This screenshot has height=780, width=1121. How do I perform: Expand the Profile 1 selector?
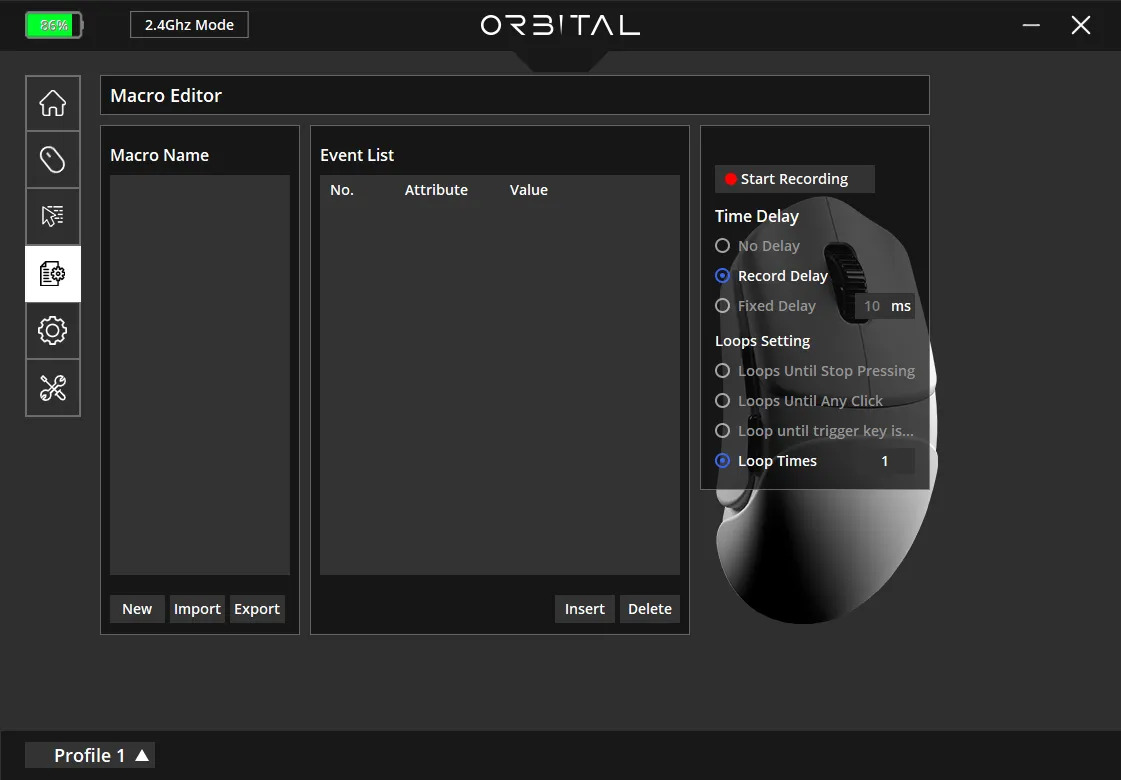[x=89, y=755]
